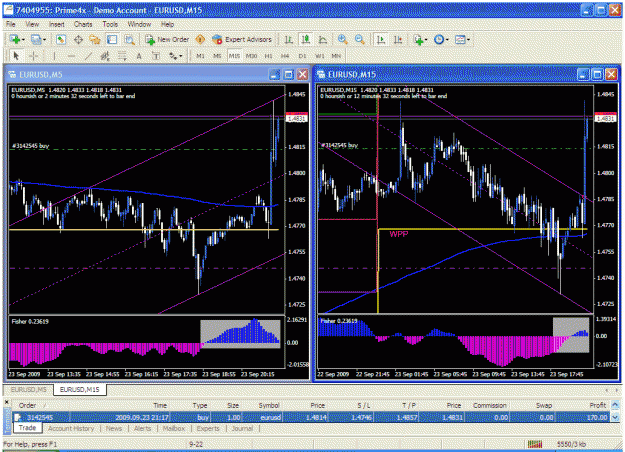Select the Vertical Line drawing tool
Viewport: 625px width, 452px height.
(54, 56)
